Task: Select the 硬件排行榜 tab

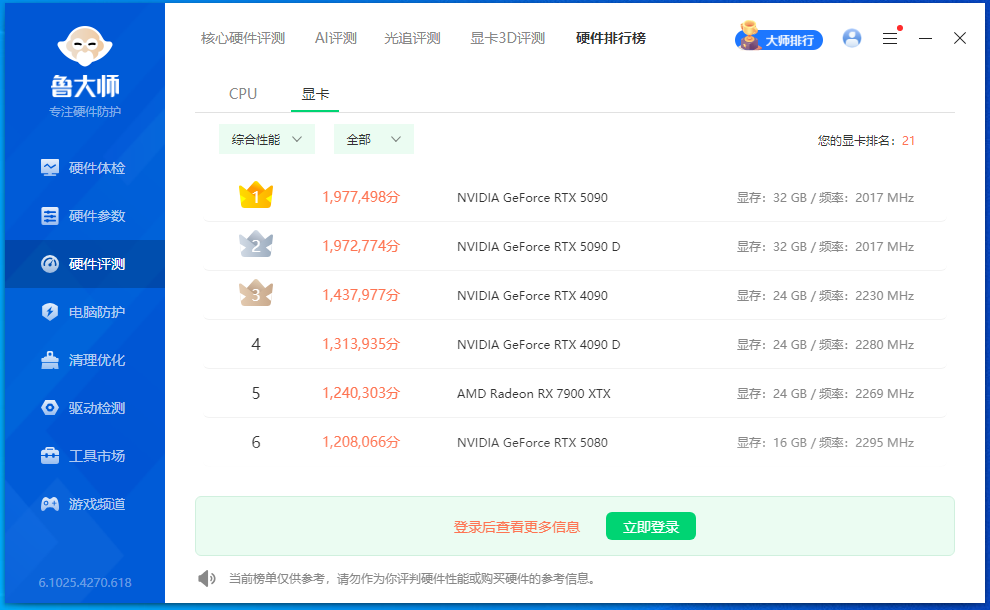Action: (611, 39)
